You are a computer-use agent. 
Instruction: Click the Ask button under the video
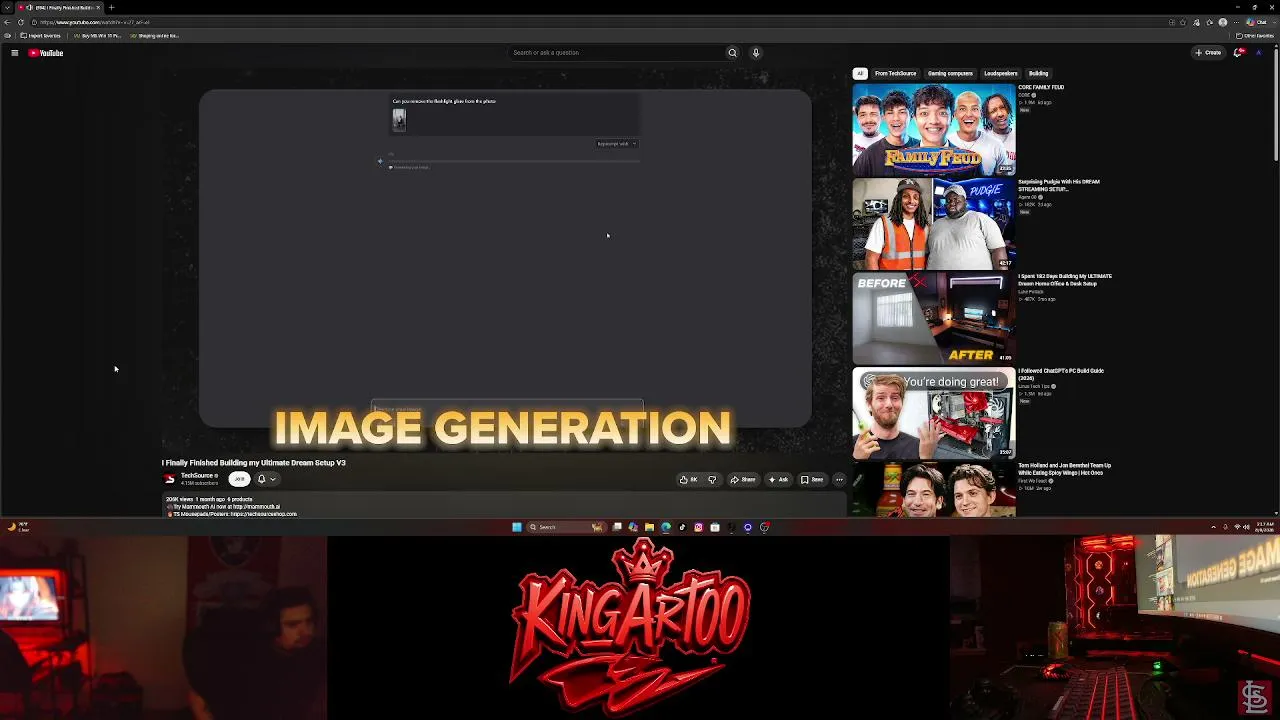pyautogui.click(x=778, y=479)
